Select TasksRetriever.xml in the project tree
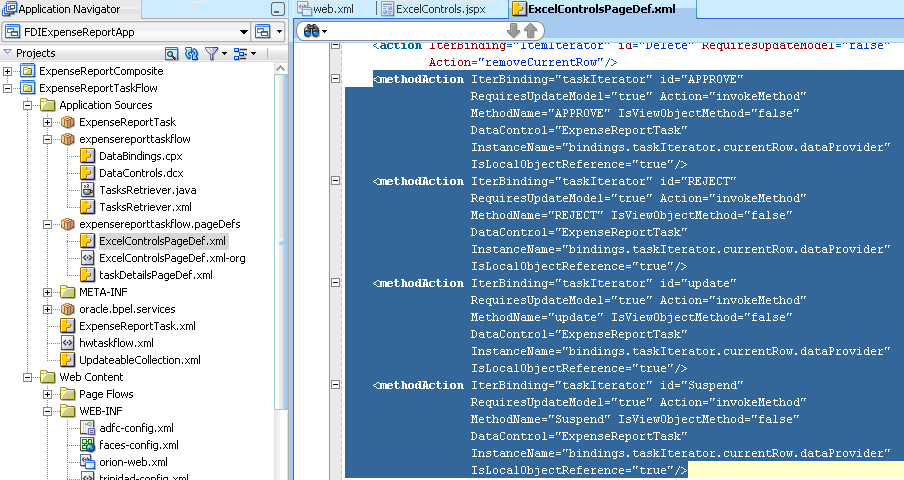This screenshot has height=480, width=904. coord(145,207)
